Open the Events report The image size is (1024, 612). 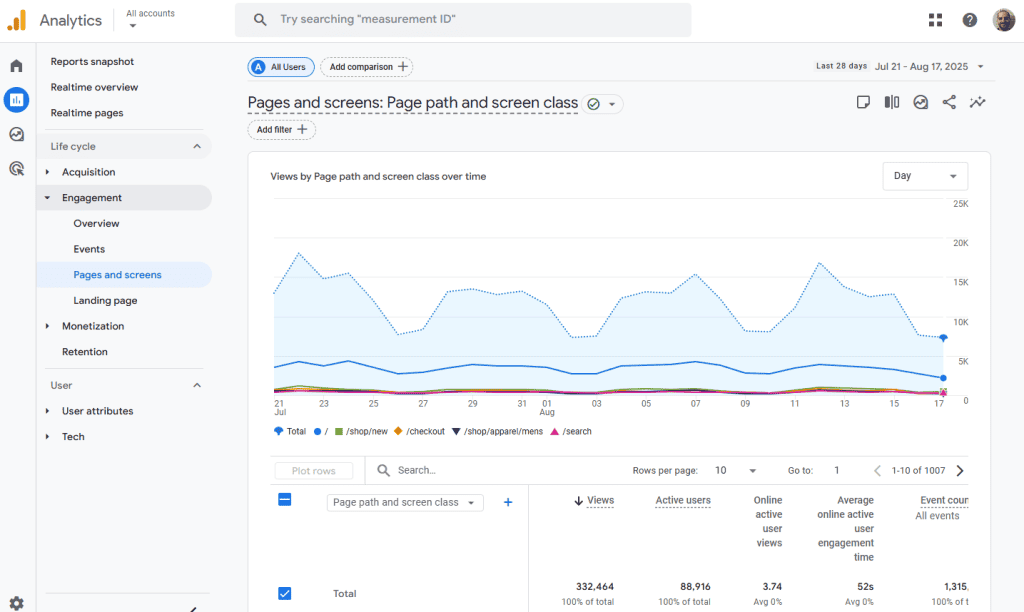(89, 249)
